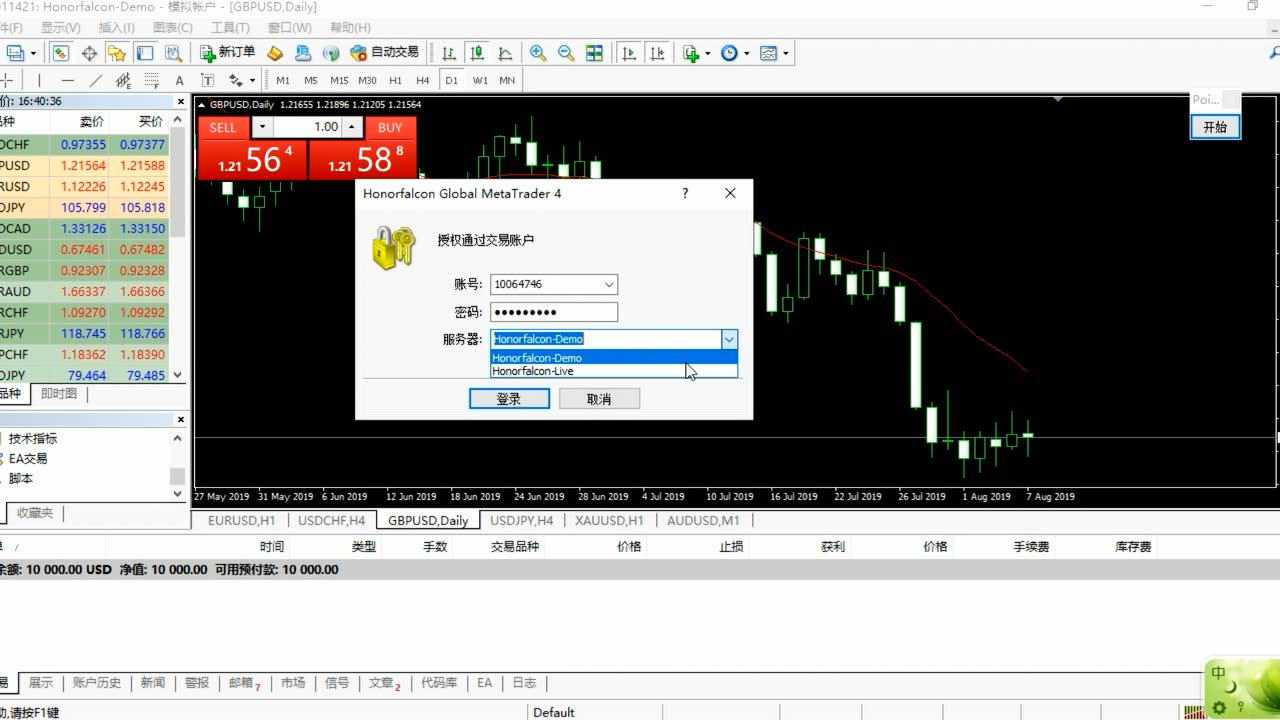The image size is (1280, 720).
Task: Open the Market Watch window icon
Action: pos(61,53)
